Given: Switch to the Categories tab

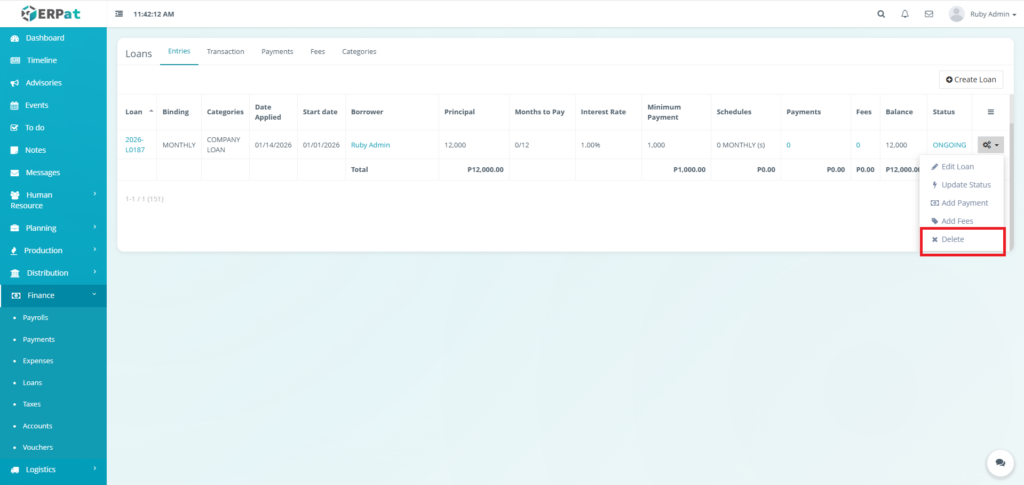Looking at the screenshot, I should pos(359,51).
